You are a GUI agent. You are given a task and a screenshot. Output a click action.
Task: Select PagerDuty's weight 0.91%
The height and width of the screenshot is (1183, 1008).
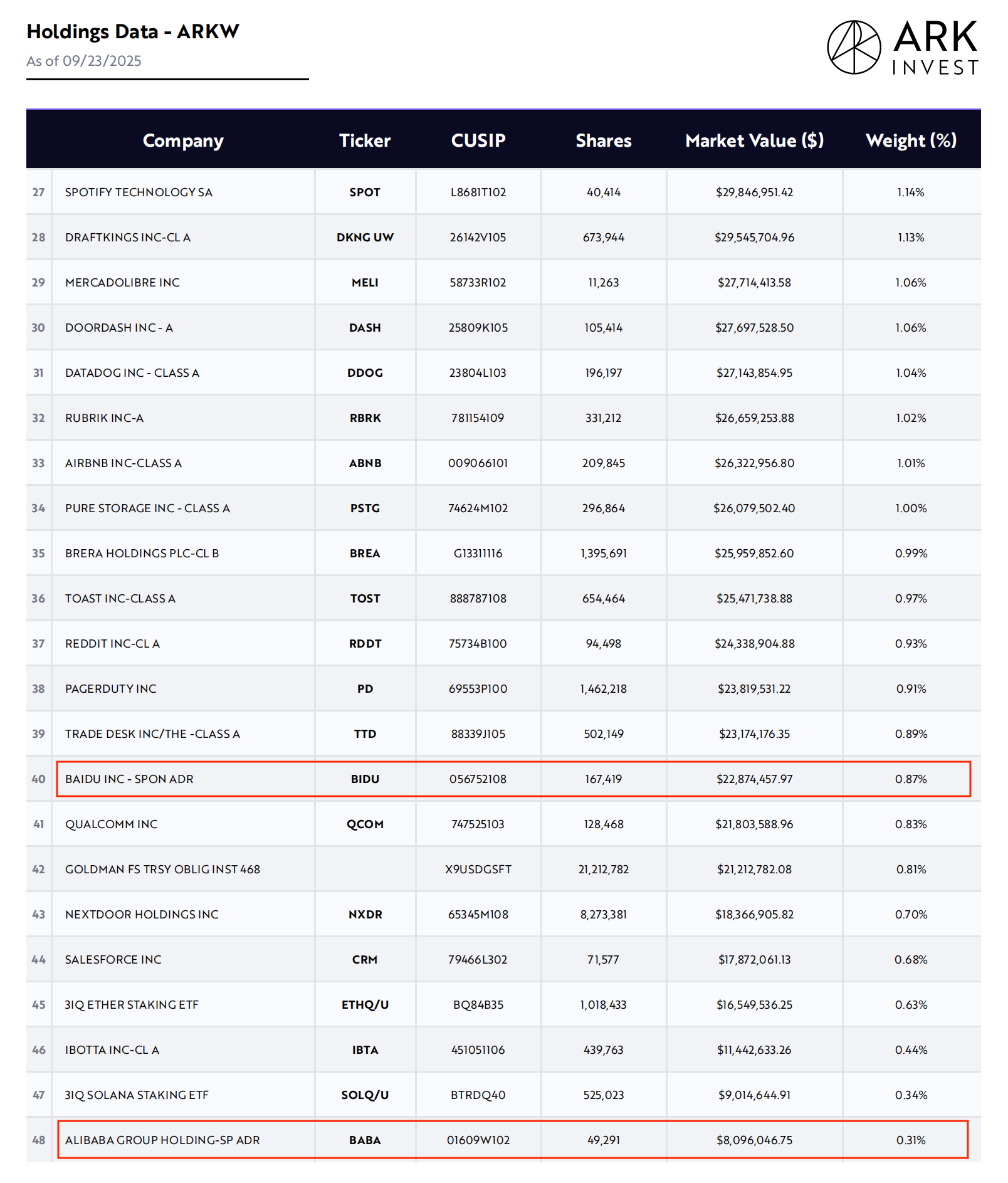pos(911,689)
